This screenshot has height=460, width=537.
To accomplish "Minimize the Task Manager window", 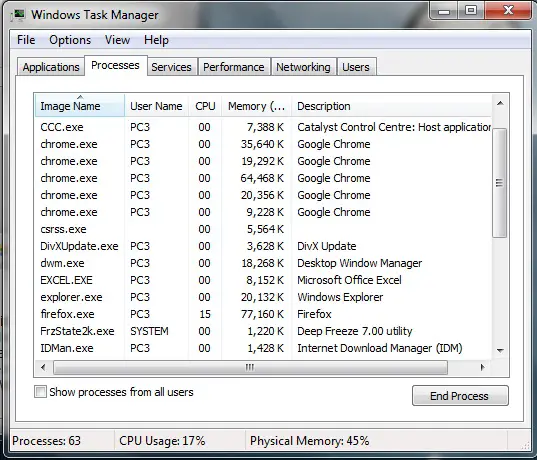I will [444, 11].
